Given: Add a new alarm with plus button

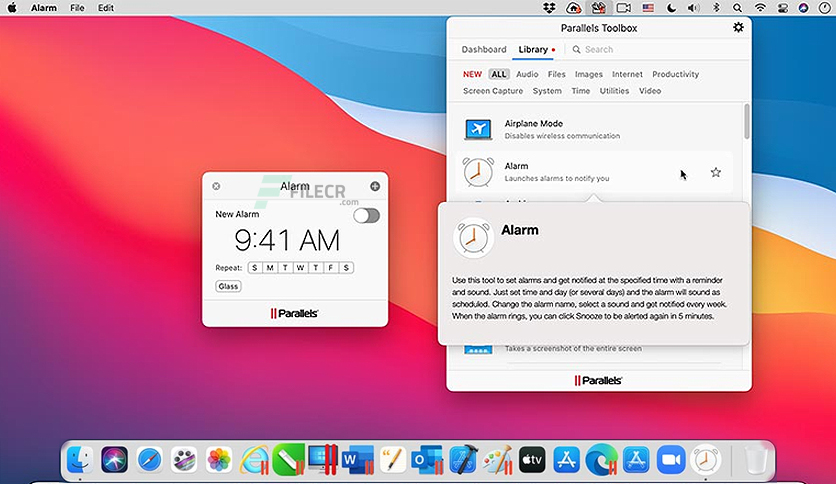Looking at the screenshot, I should (x=375, y=186).
